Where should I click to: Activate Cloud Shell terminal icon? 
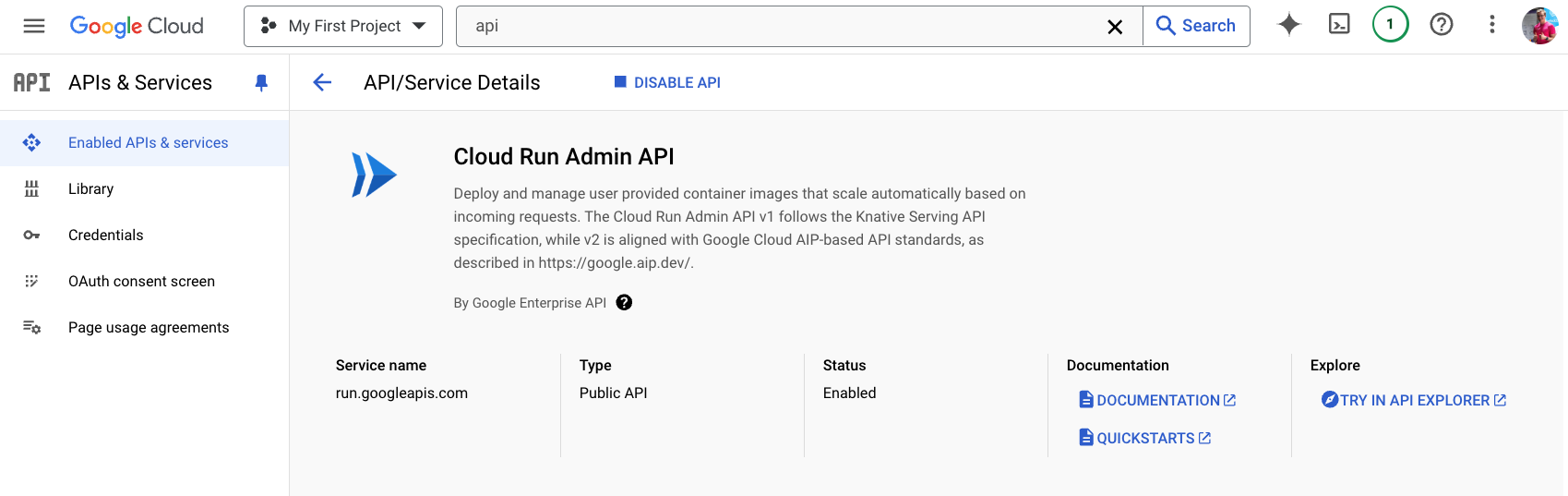click(1339, 25)
